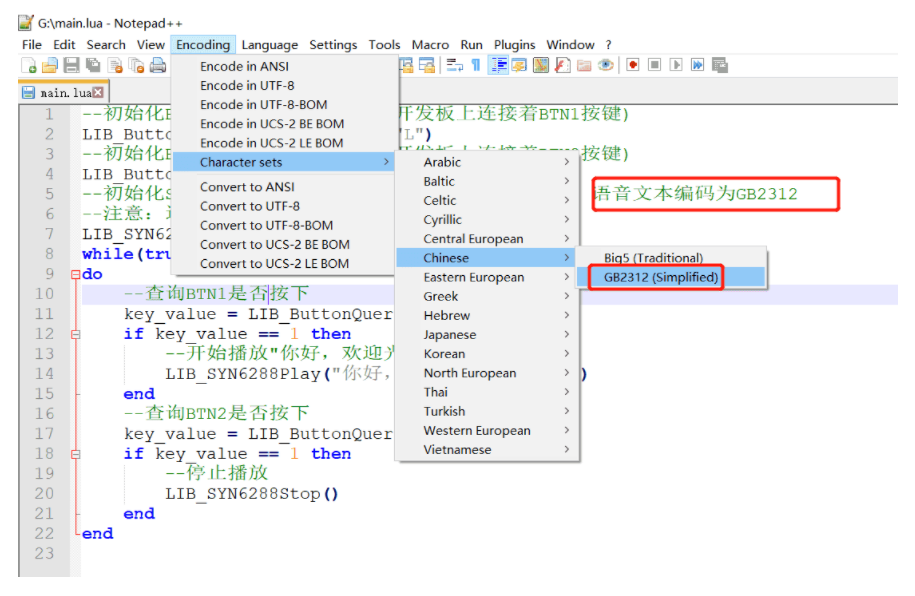Select Encode in ANSI
The image size is (915, 596).
coord(284,67)
